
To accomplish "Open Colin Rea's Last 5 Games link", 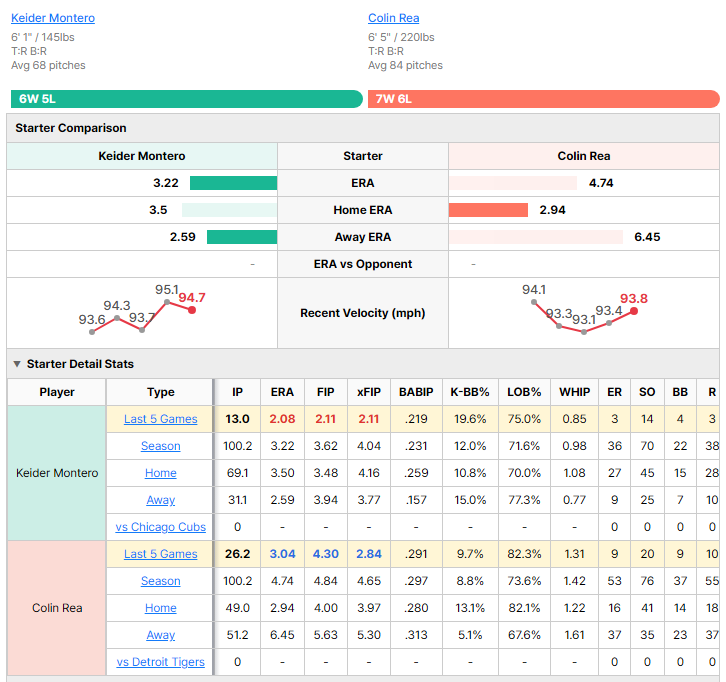I will click(160, 554).
